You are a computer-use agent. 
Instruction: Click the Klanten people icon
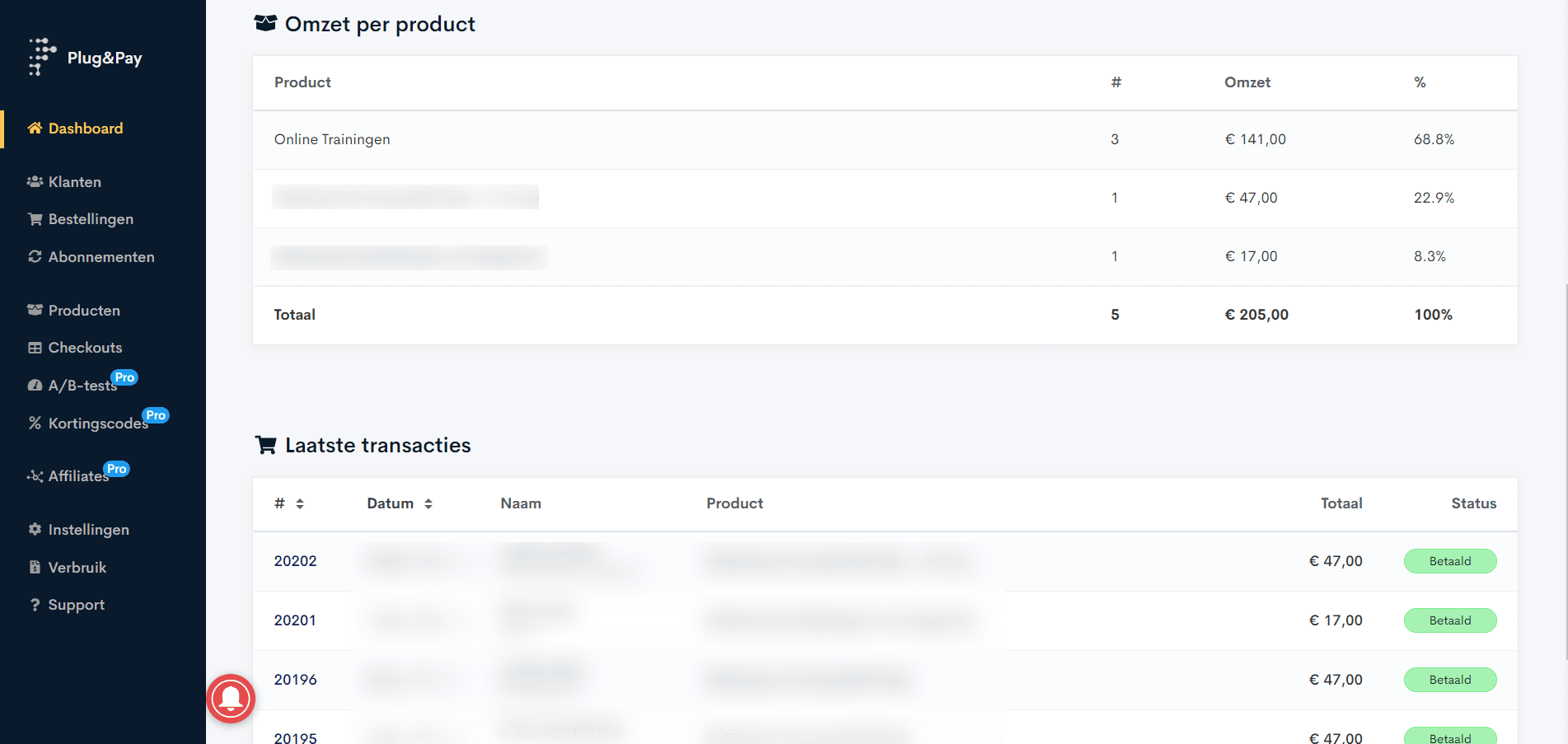click(x=35, y=182)
